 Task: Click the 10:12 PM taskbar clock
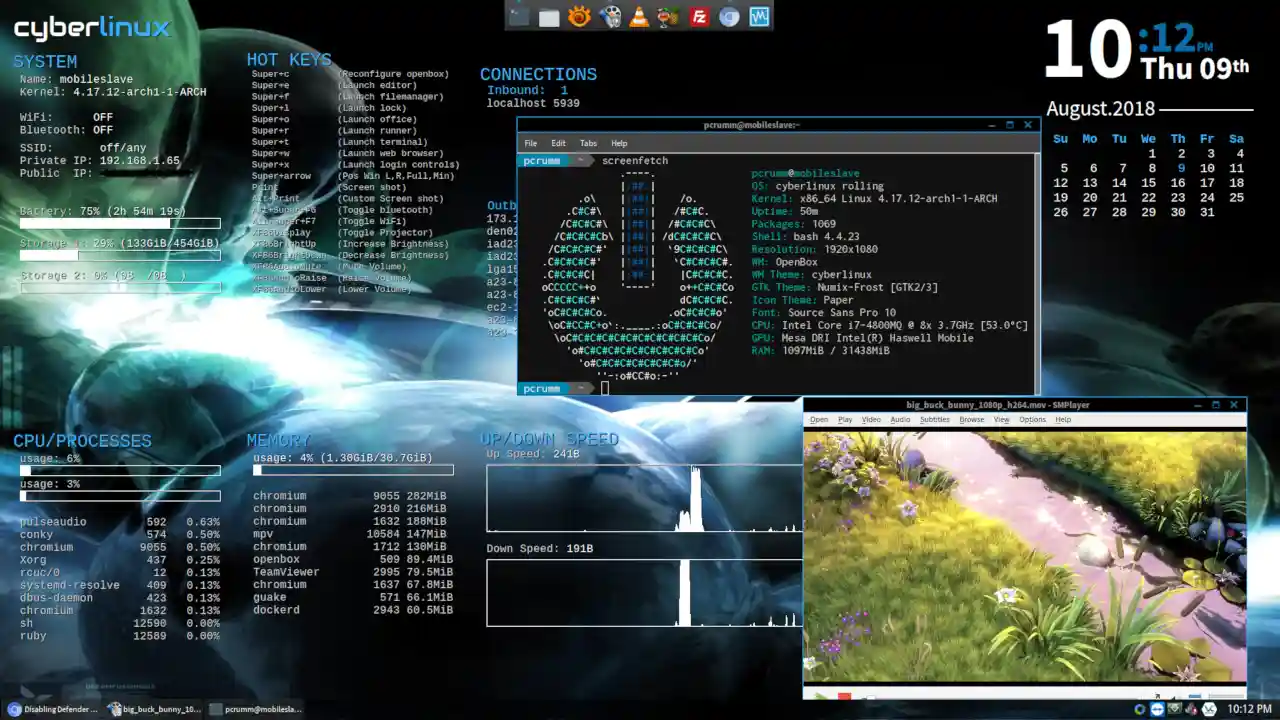point(1249,709)
